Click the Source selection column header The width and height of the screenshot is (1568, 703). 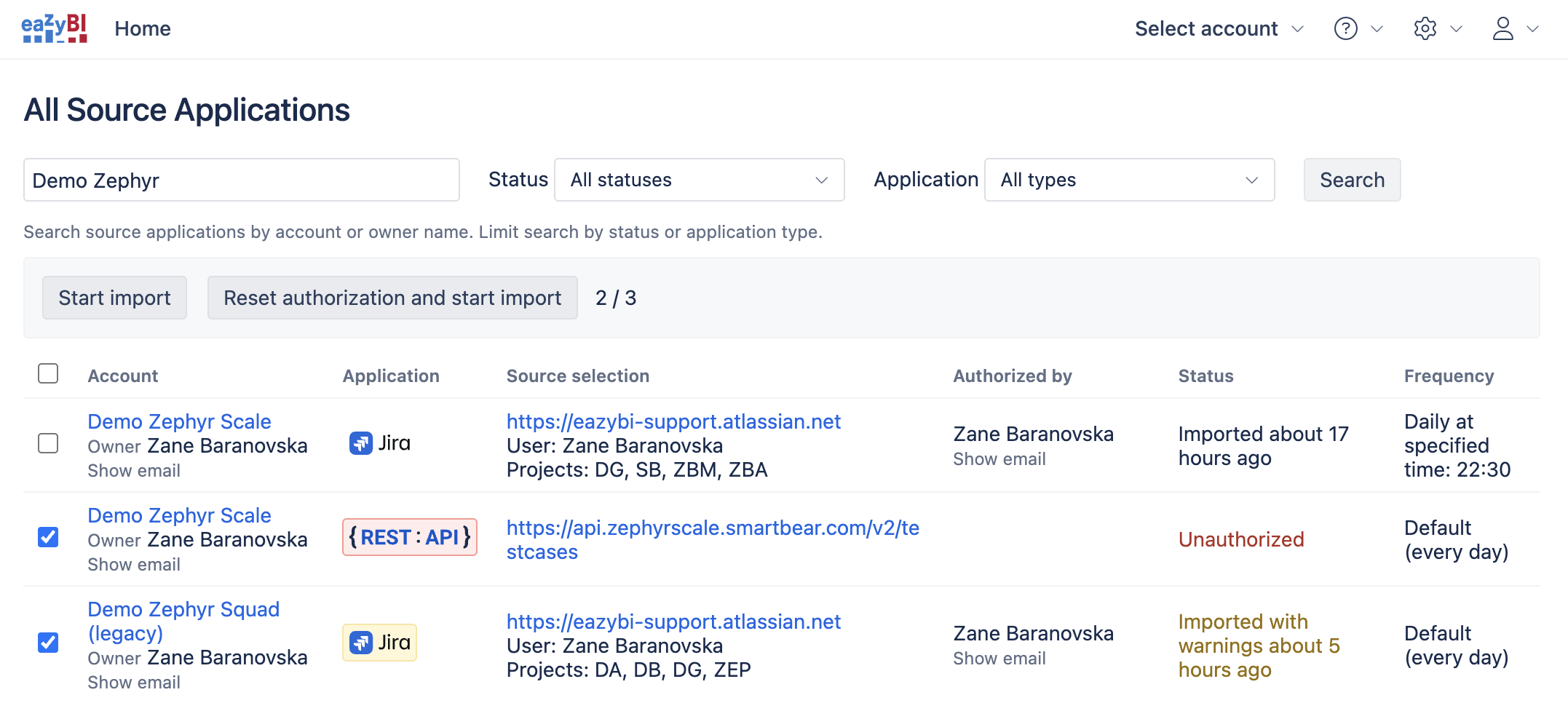[578, 376]
